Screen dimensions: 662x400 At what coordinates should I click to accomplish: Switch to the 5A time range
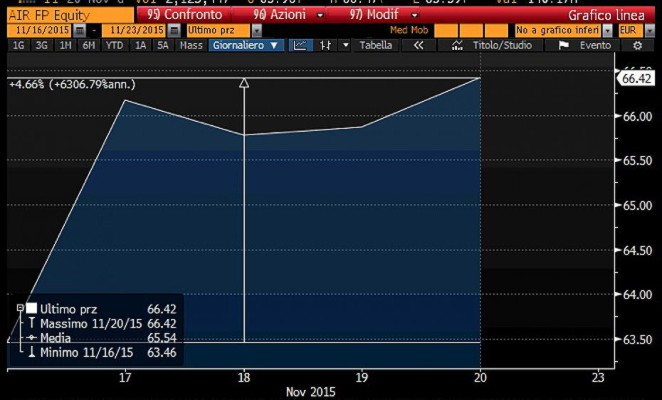162,45
